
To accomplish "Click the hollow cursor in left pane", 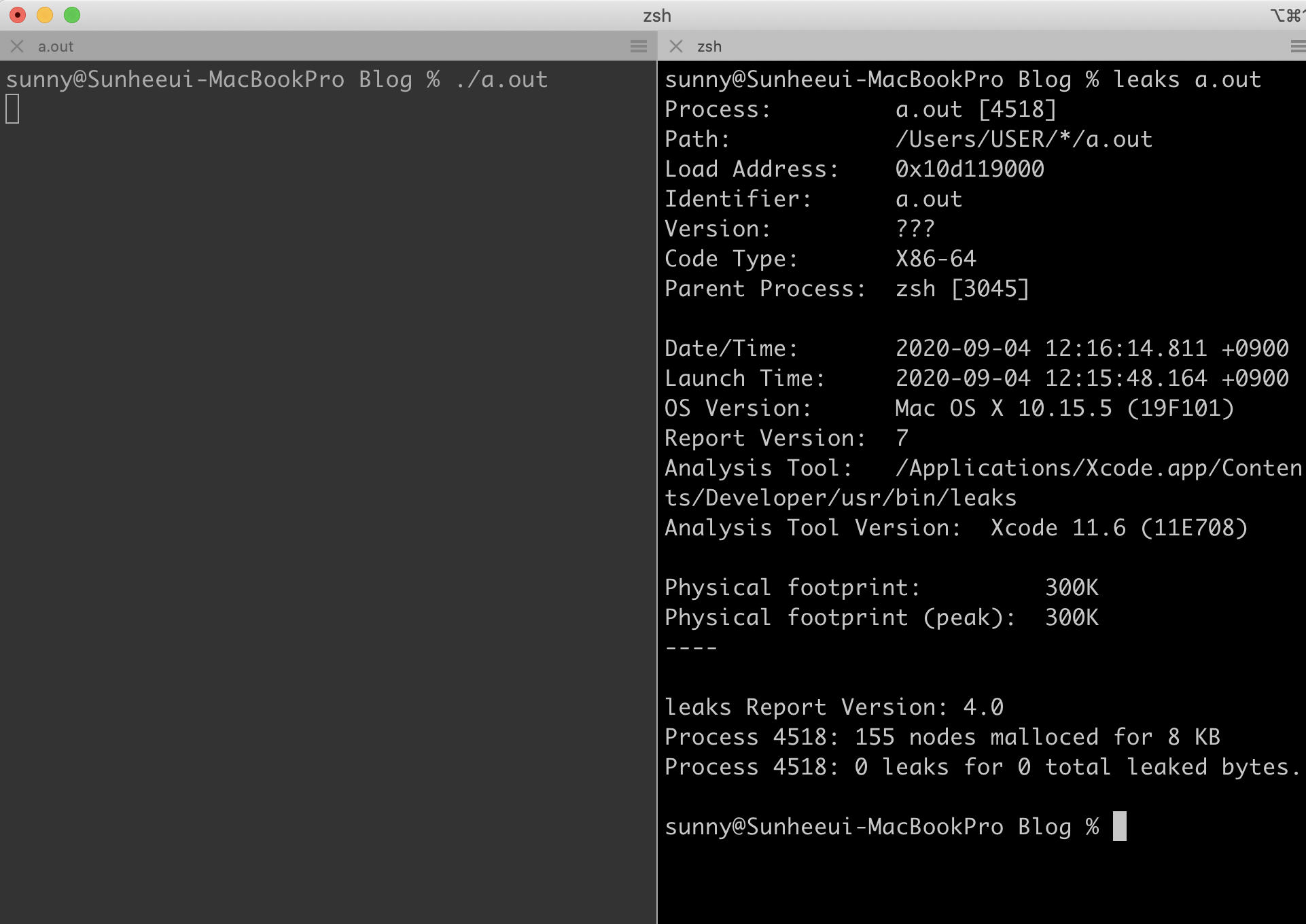I will coord(12,109).
